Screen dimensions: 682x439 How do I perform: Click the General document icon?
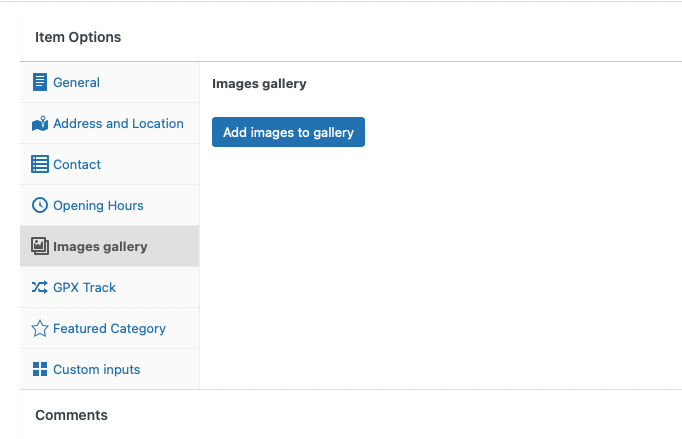pos(40,82)
